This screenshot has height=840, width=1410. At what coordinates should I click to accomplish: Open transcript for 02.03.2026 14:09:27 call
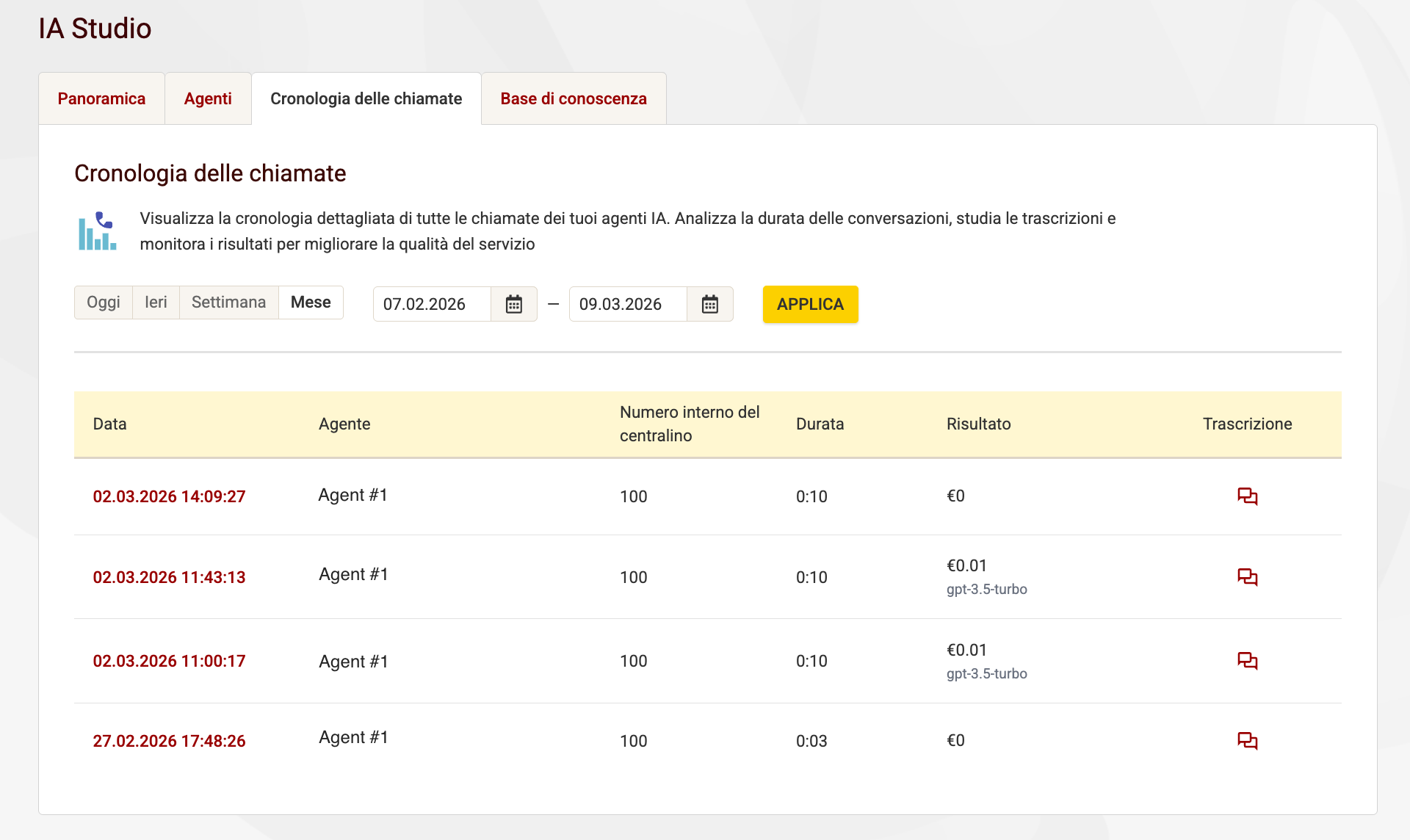[x=1247, y=496]
